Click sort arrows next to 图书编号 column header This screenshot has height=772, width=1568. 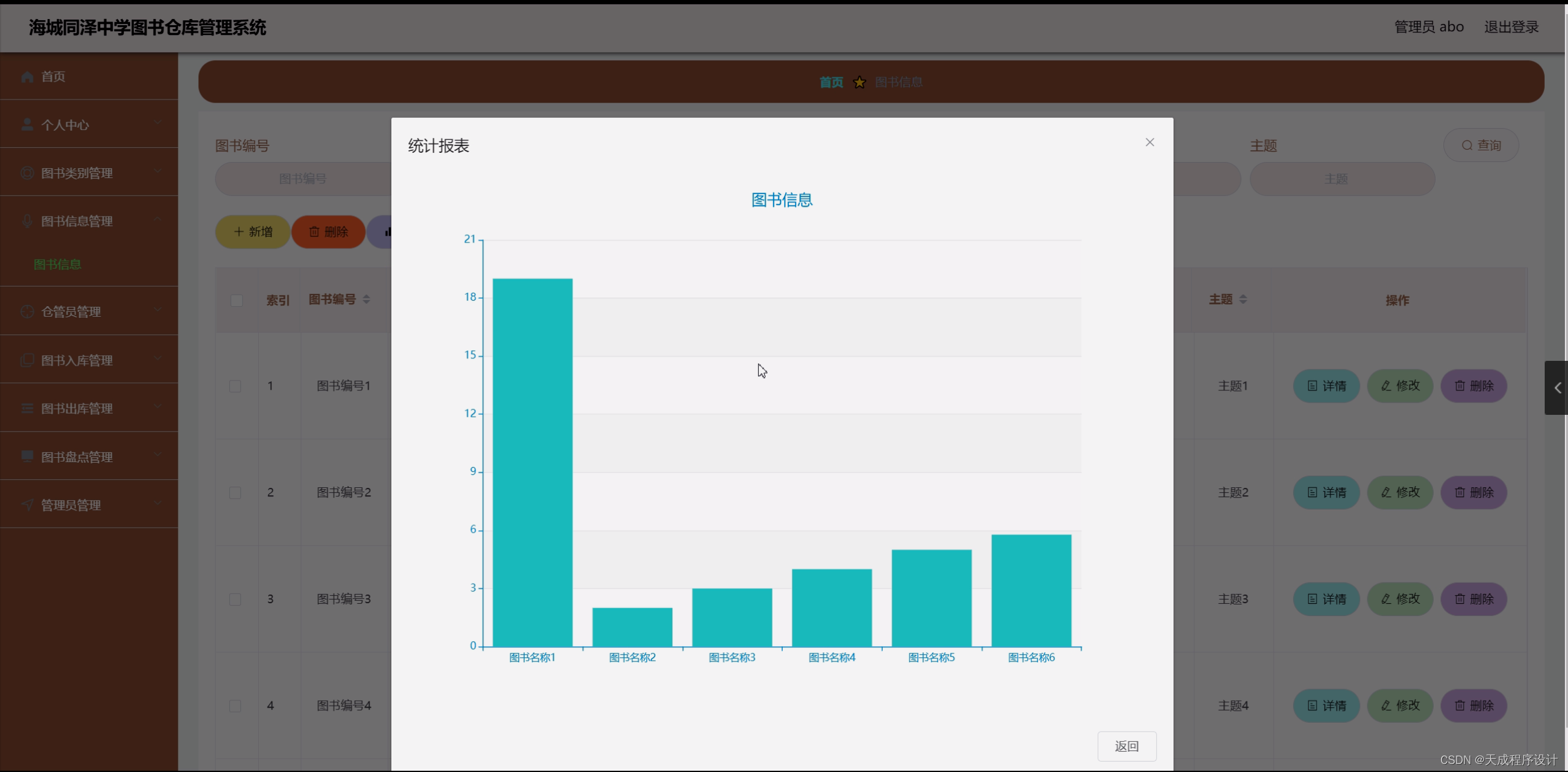pos(366,299)
